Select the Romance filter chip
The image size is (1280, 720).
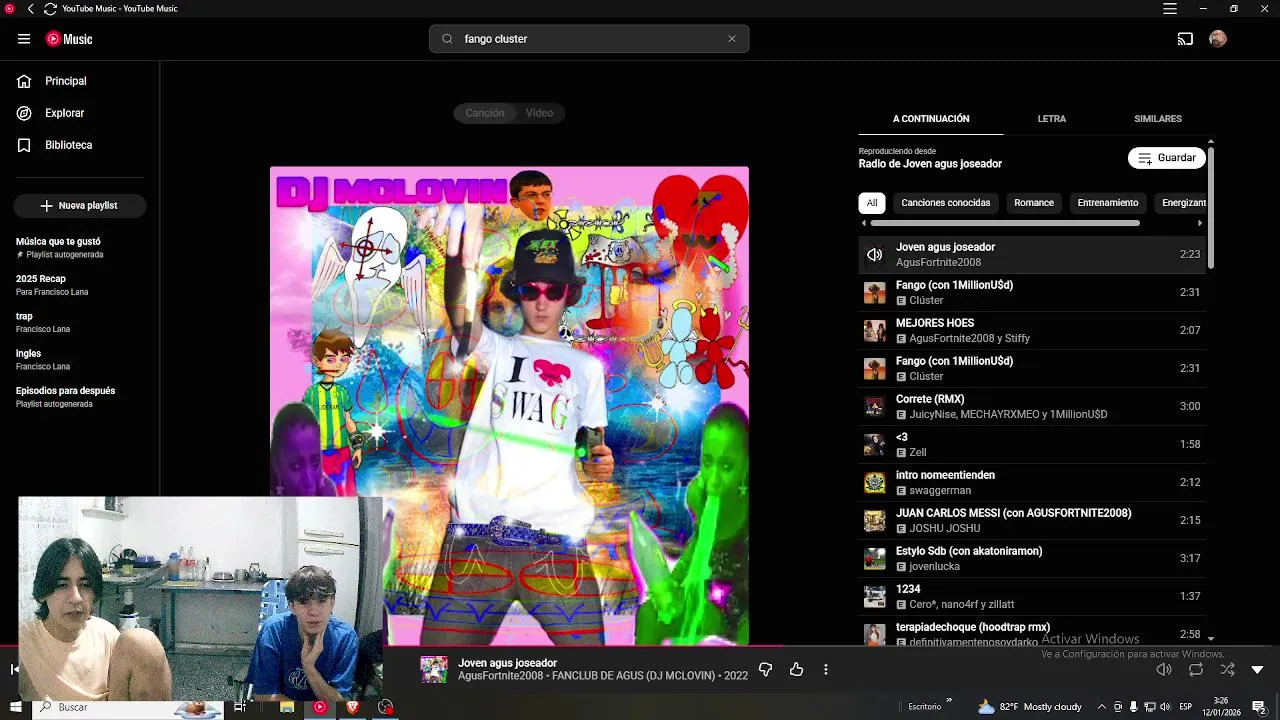(x=1034, y=203)
